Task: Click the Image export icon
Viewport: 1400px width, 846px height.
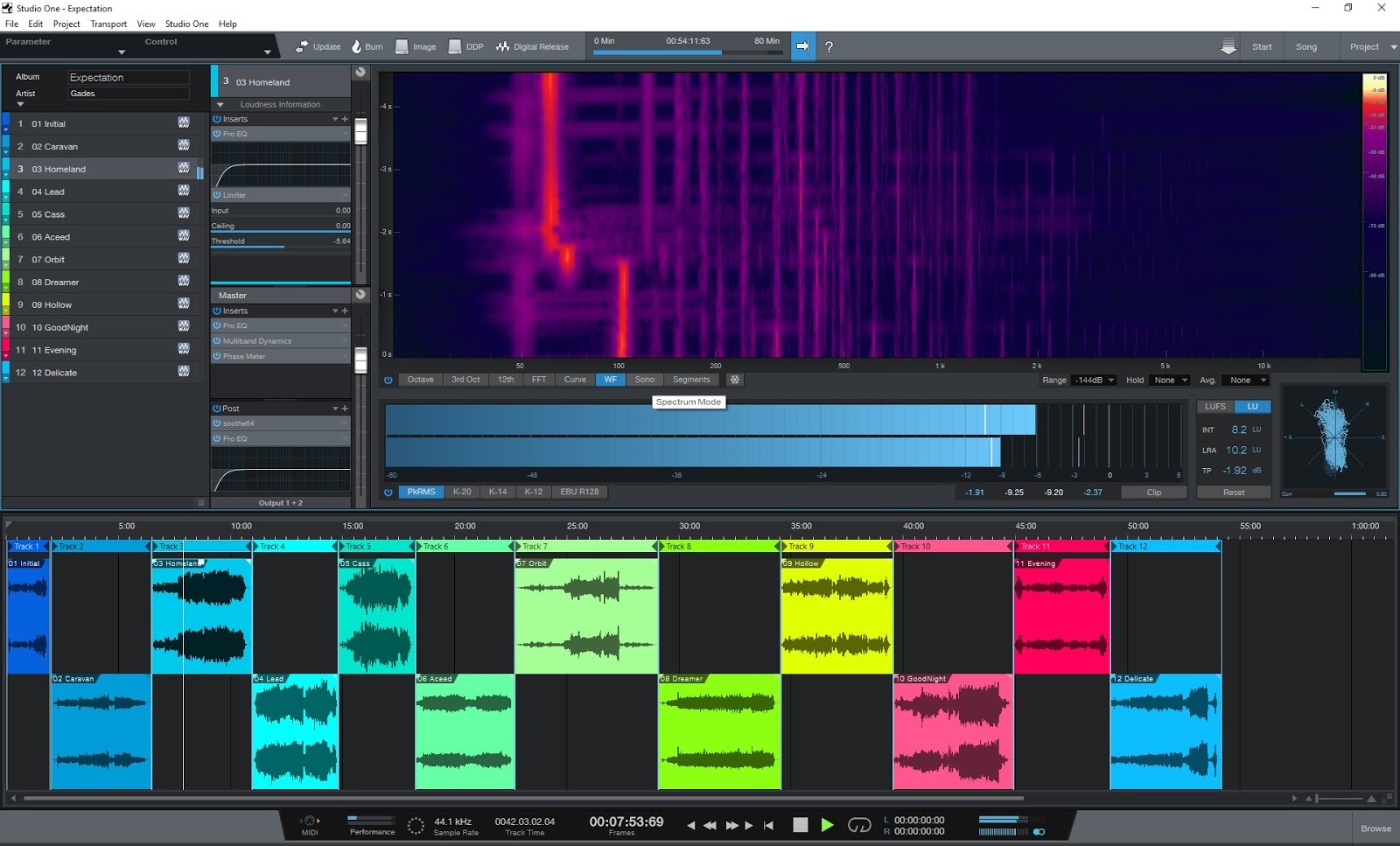Action: click(x=401, y=46)
